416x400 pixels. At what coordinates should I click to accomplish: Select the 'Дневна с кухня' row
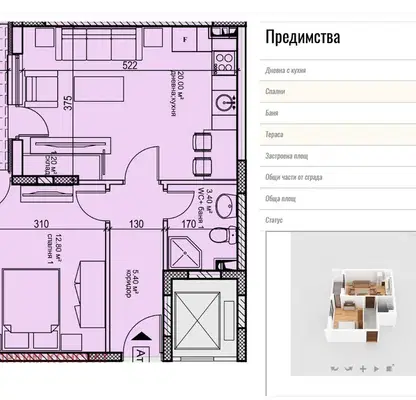(x=338, y=70)
